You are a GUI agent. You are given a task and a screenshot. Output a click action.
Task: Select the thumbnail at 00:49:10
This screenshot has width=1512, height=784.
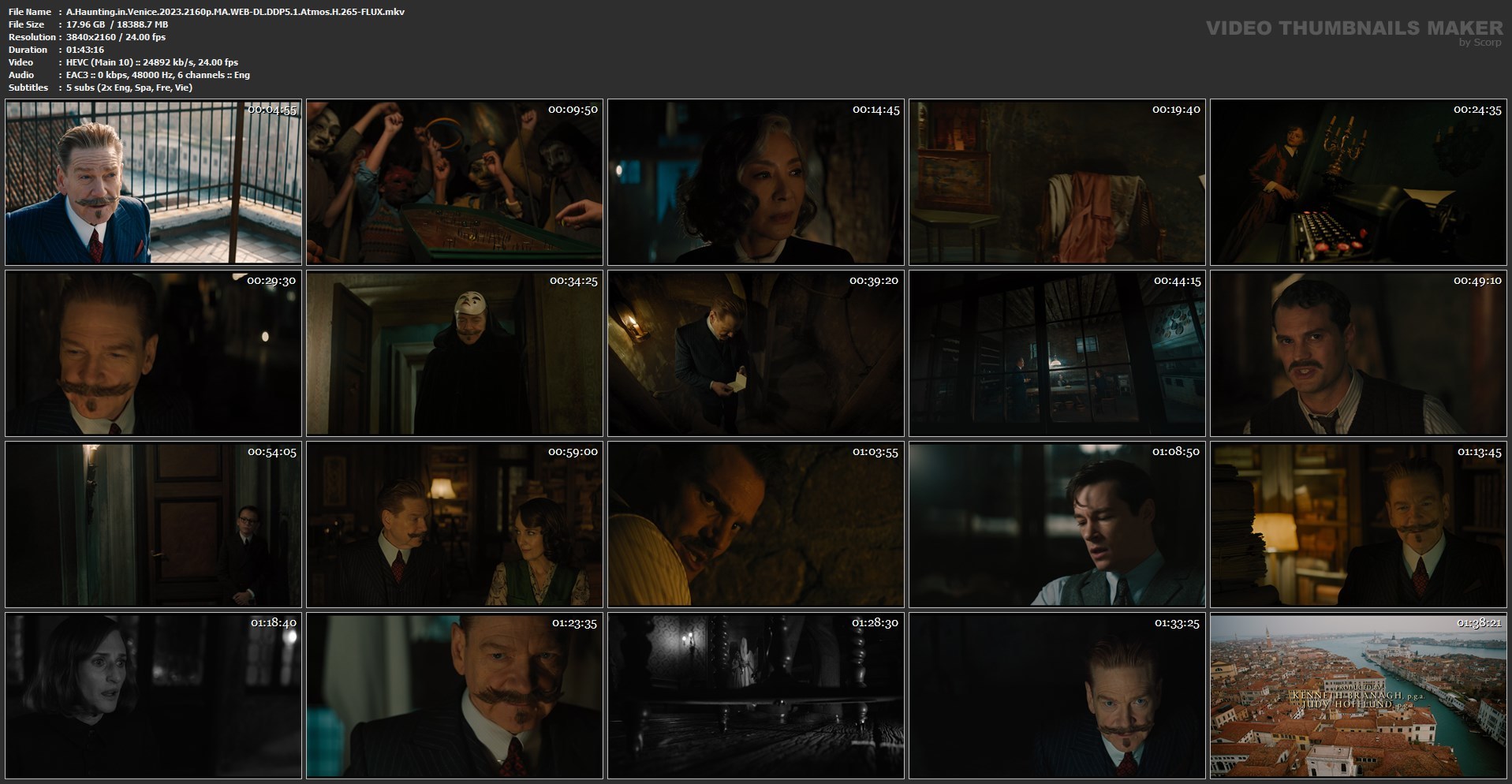point(1358,353)
